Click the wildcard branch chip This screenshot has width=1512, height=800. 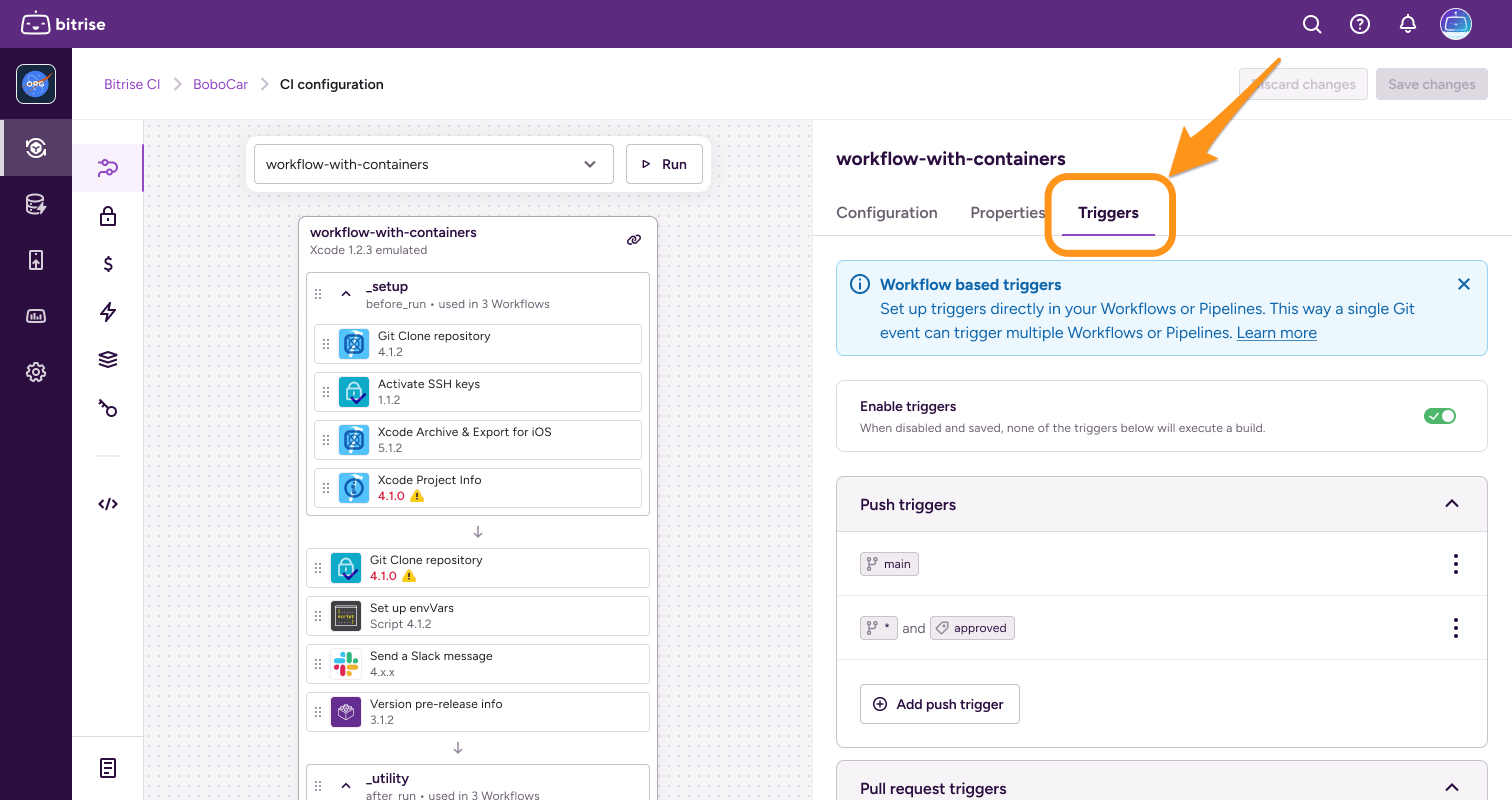pyautogui.click(x=879, y=628)
